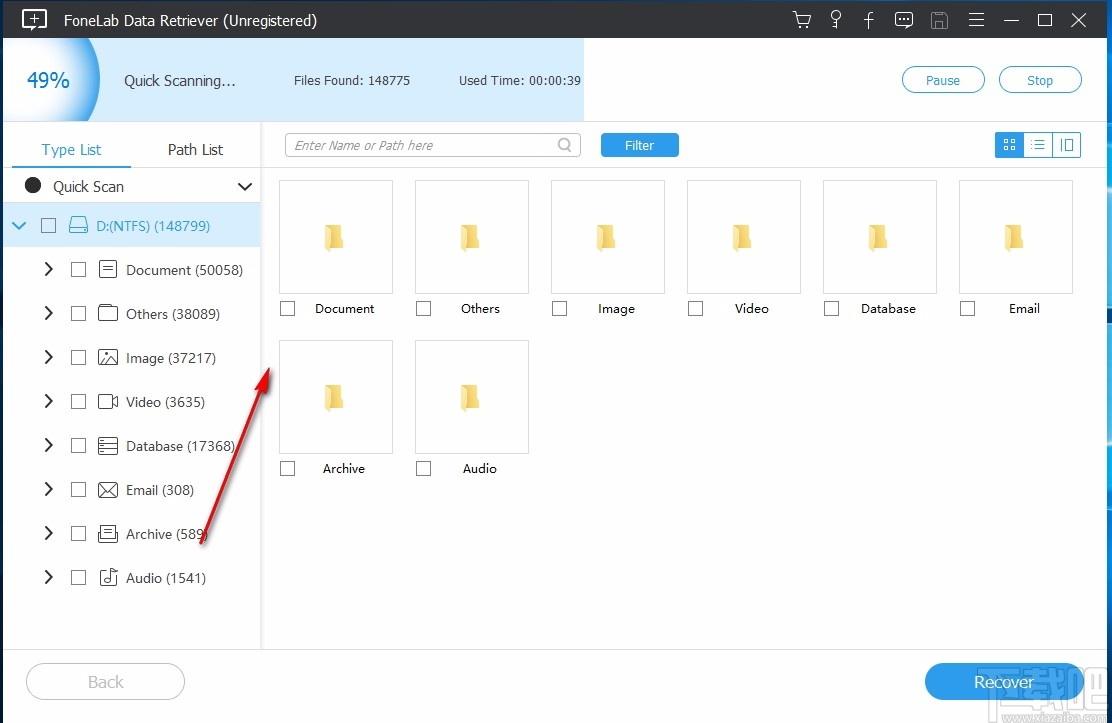Click the search magnifier icon

565,145
